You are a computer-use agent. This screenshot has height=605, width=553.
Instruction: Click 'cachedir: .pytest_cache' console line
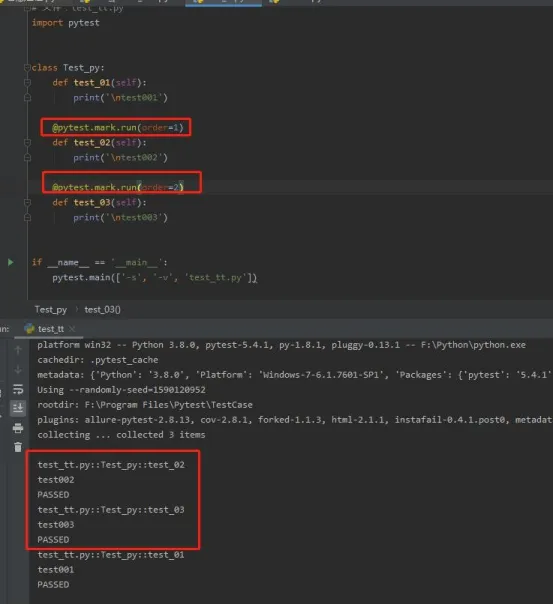coord(98,360)
